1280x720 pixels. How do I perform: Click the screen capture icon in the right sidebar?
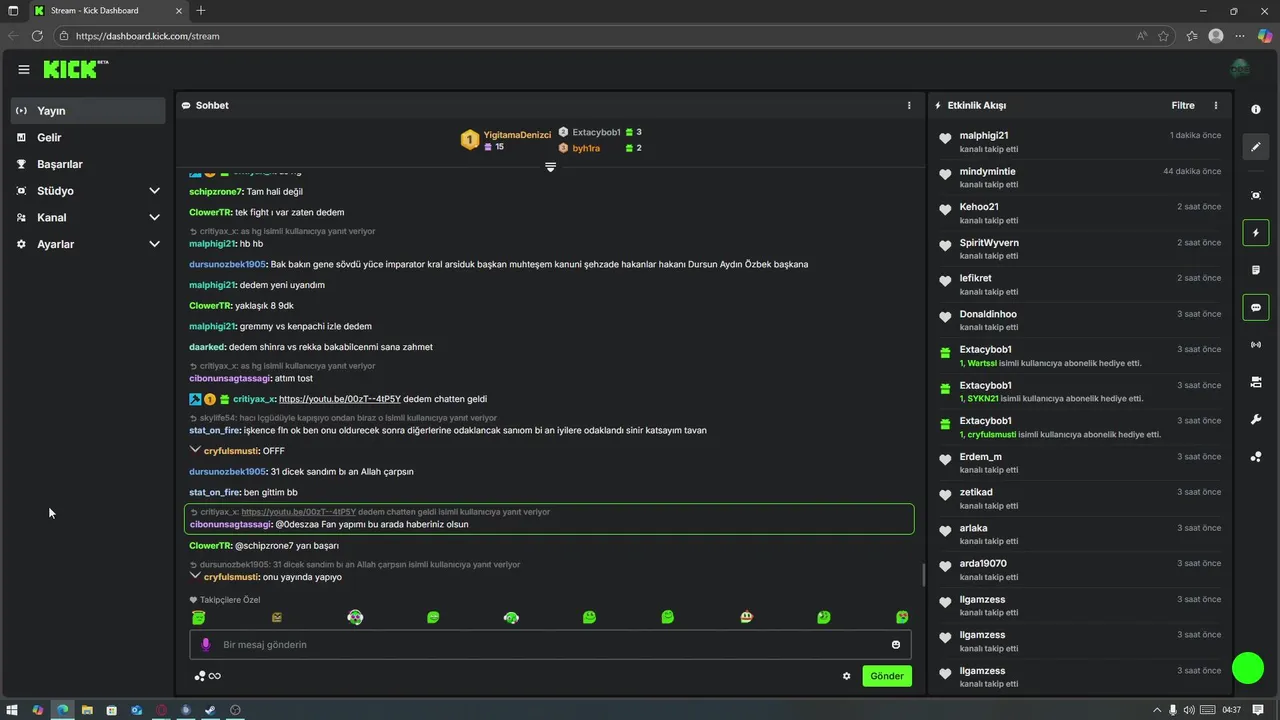pyautogui.click(x=1256, y=195)
